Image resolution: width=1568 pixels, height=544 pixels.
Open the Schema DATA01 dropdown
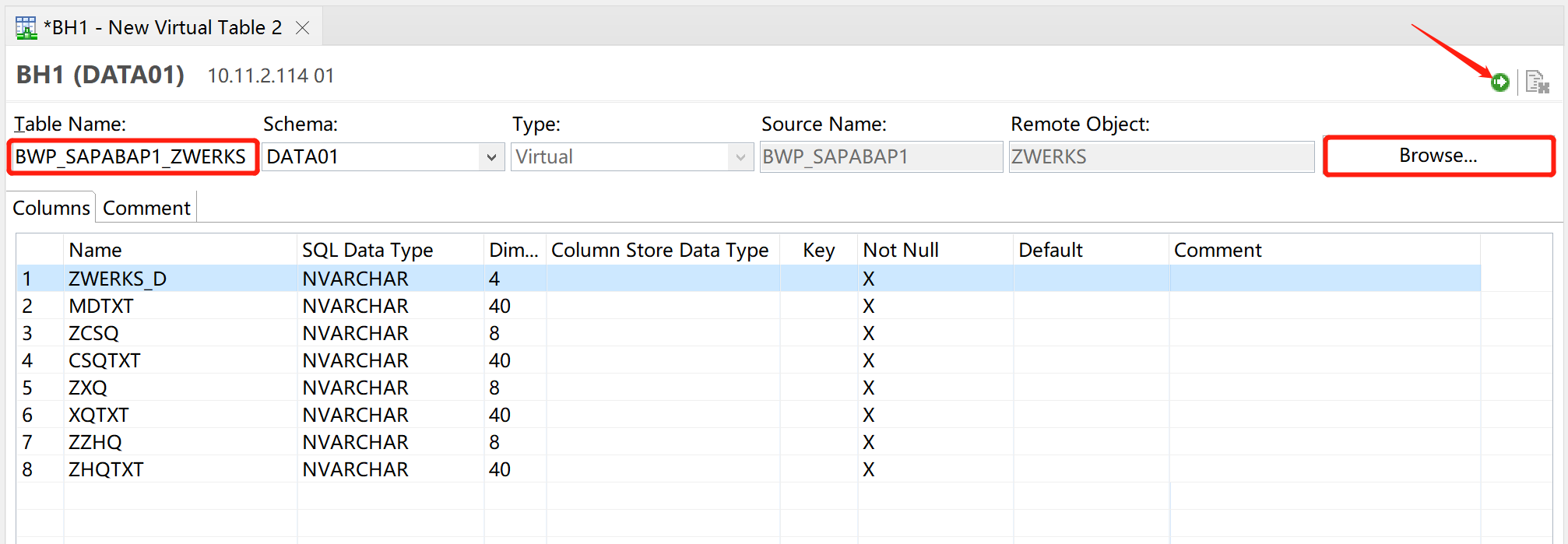(x=491, y=157)
